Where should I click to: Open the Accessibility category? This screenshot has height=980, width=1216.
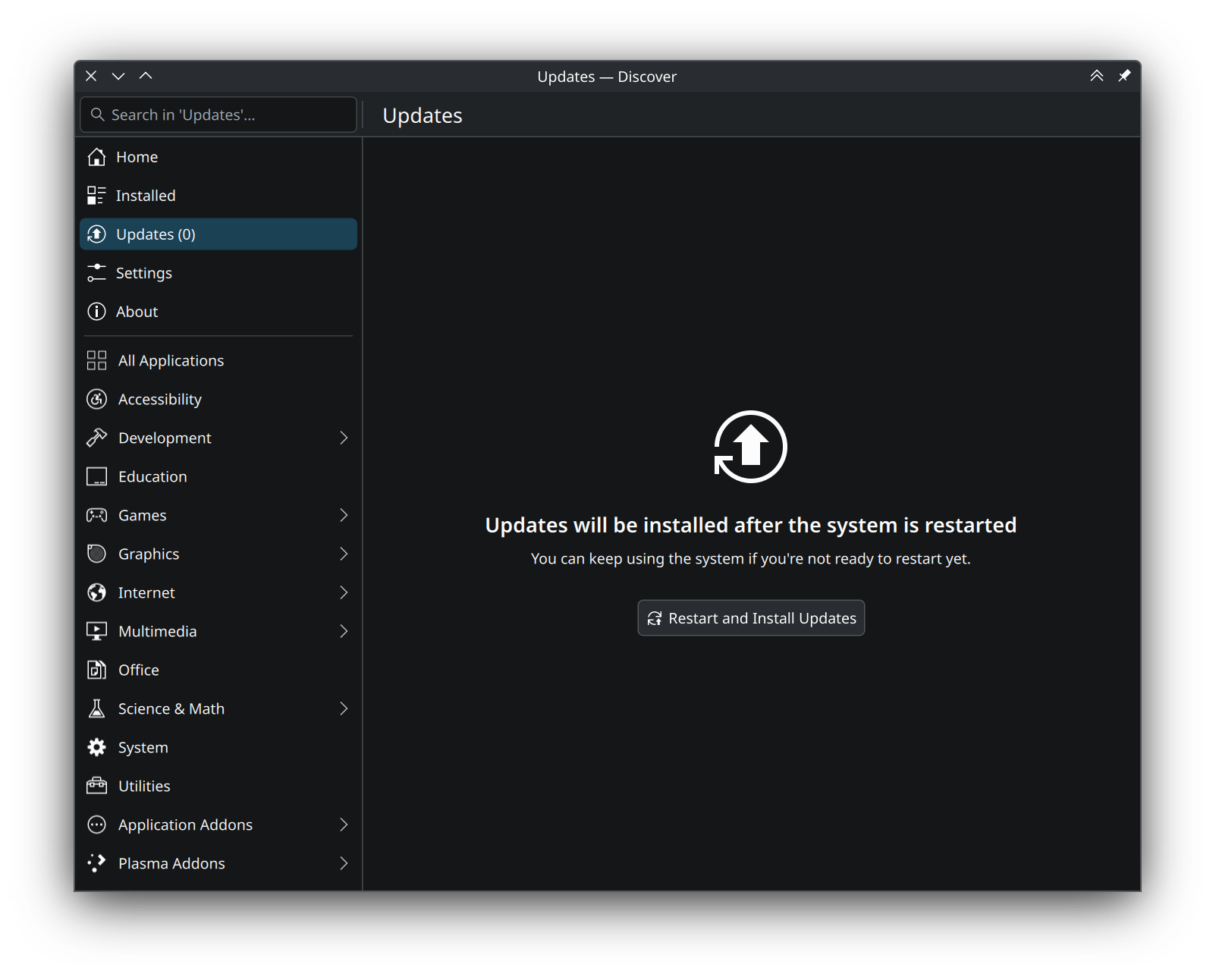click(x=218, y=399)
